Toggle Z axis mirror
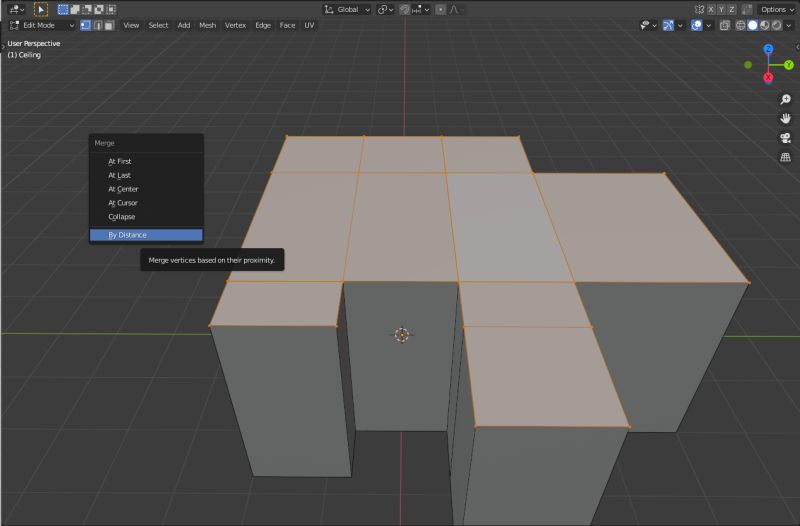Viewport: 800px width, 526px height. (x=732, y=9)
